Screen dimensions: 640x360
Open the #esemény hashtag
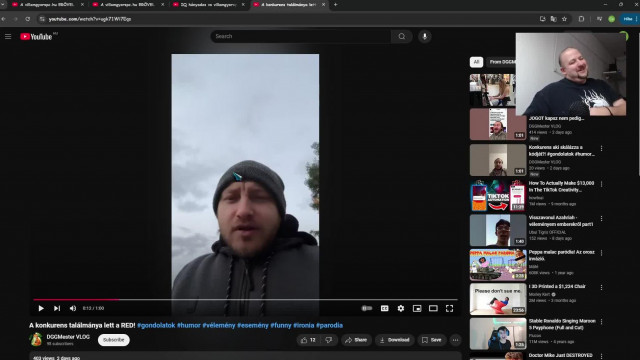click(x=253, y=325)
